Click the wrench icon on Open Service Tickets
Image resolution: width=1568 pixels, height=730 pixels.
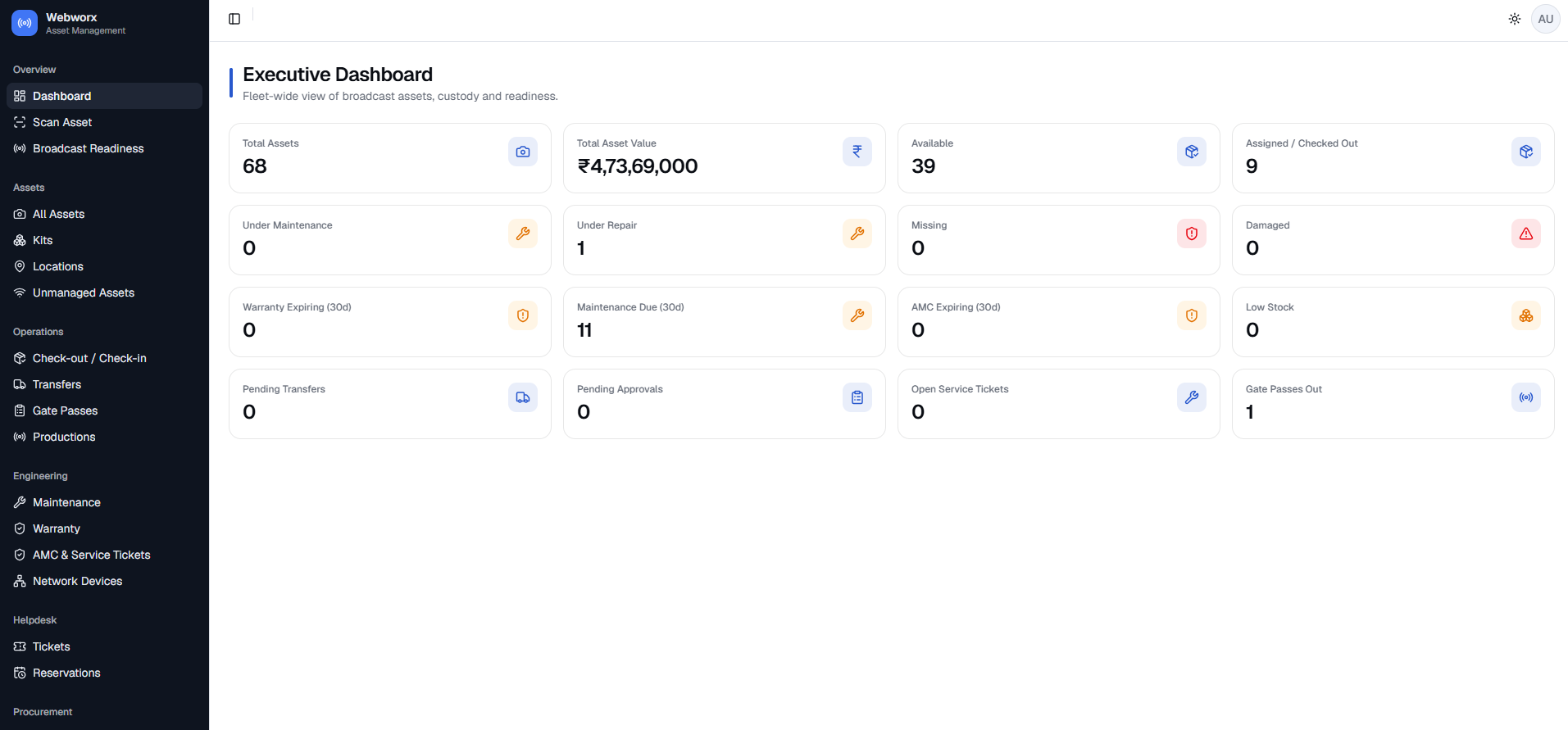pos(1192,397)
